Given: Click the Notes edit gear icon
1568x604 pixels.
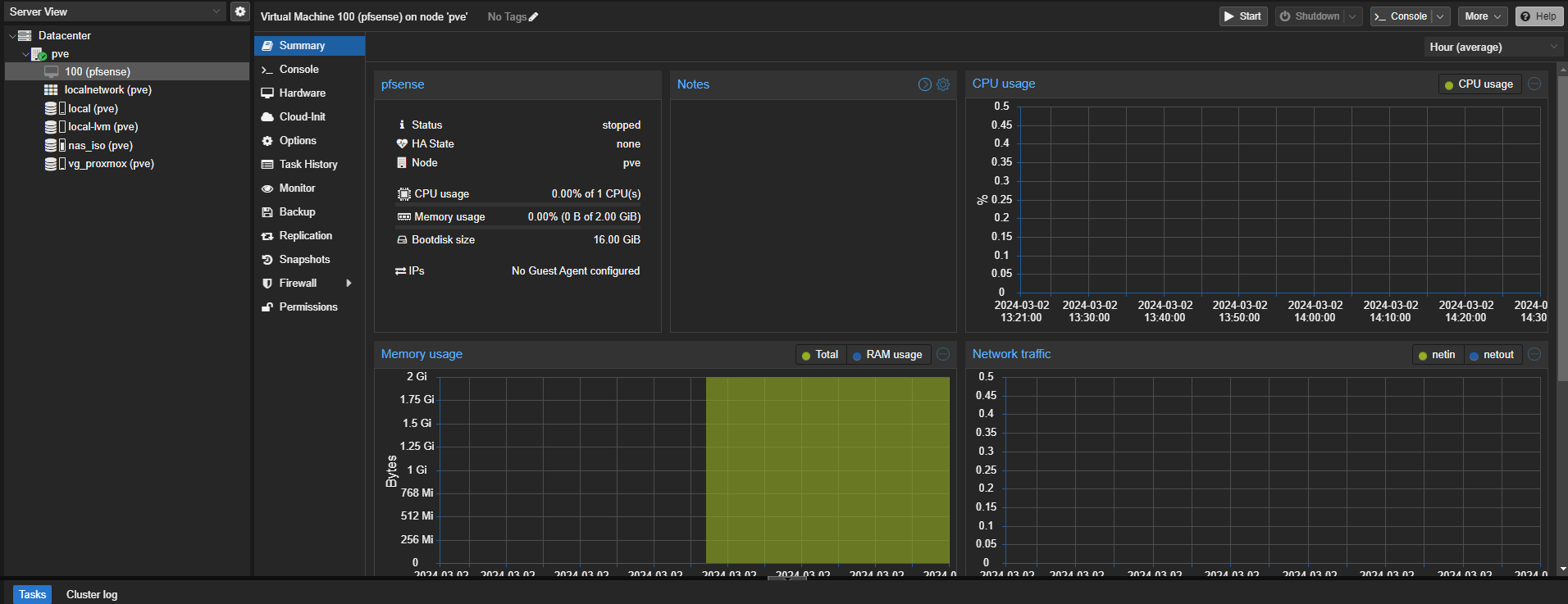Looking at the screenshot, I should tap(943, 84).
